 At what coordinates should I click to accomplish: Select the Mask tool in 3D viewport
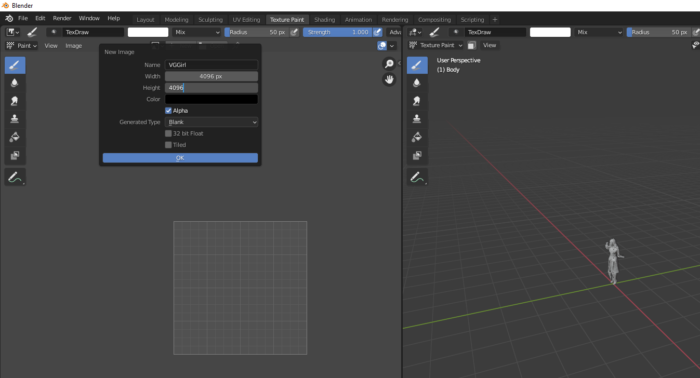[x=417, y=155]
